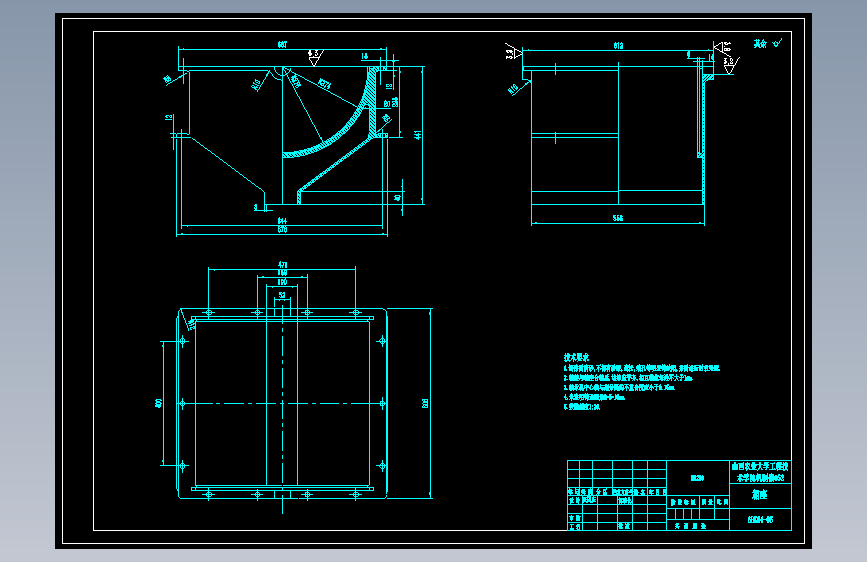The image size is (867, 562).
Task: Select the university name cell in title block
Action: [760, 472]
